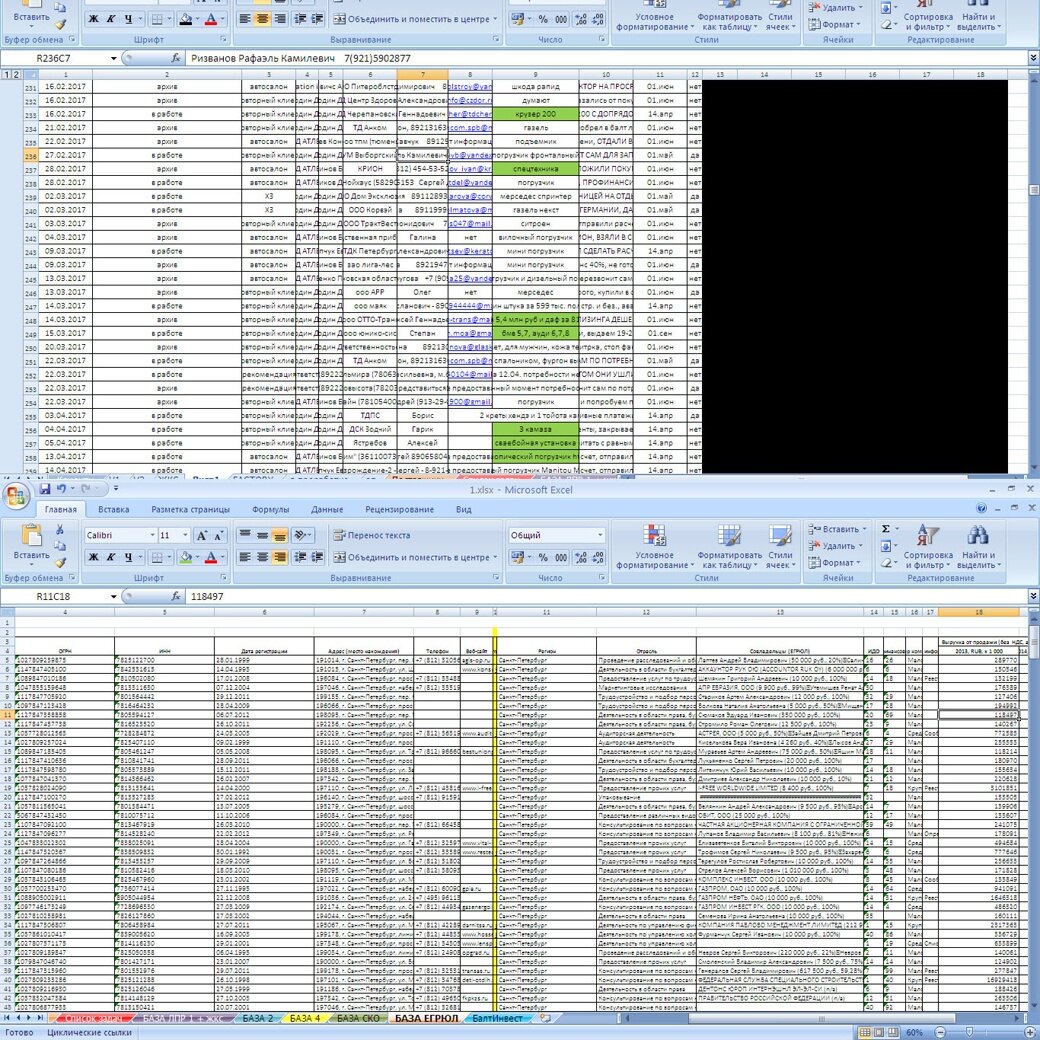This screenshot has height=1040, width=1040.
Task: Decrease decimal places in lower window ribbon
Action: tap(598, 557)
